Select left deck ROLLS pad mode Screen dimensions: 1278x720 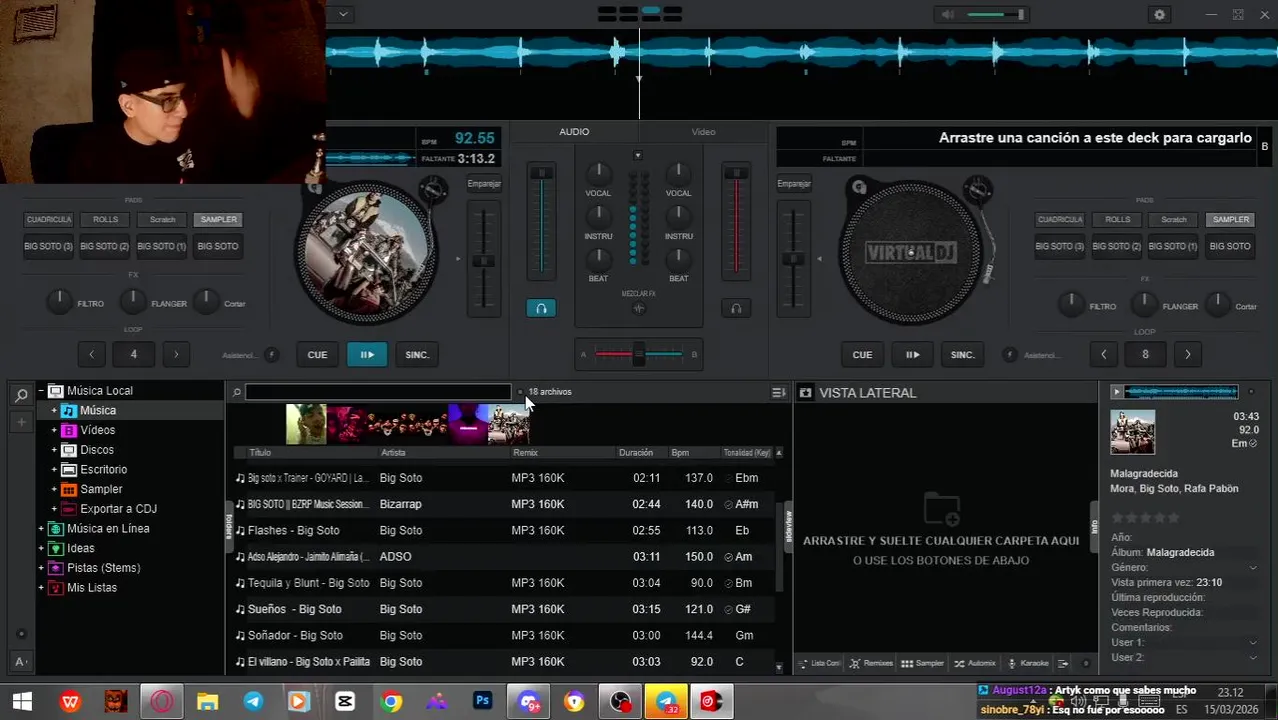[105, 220]
